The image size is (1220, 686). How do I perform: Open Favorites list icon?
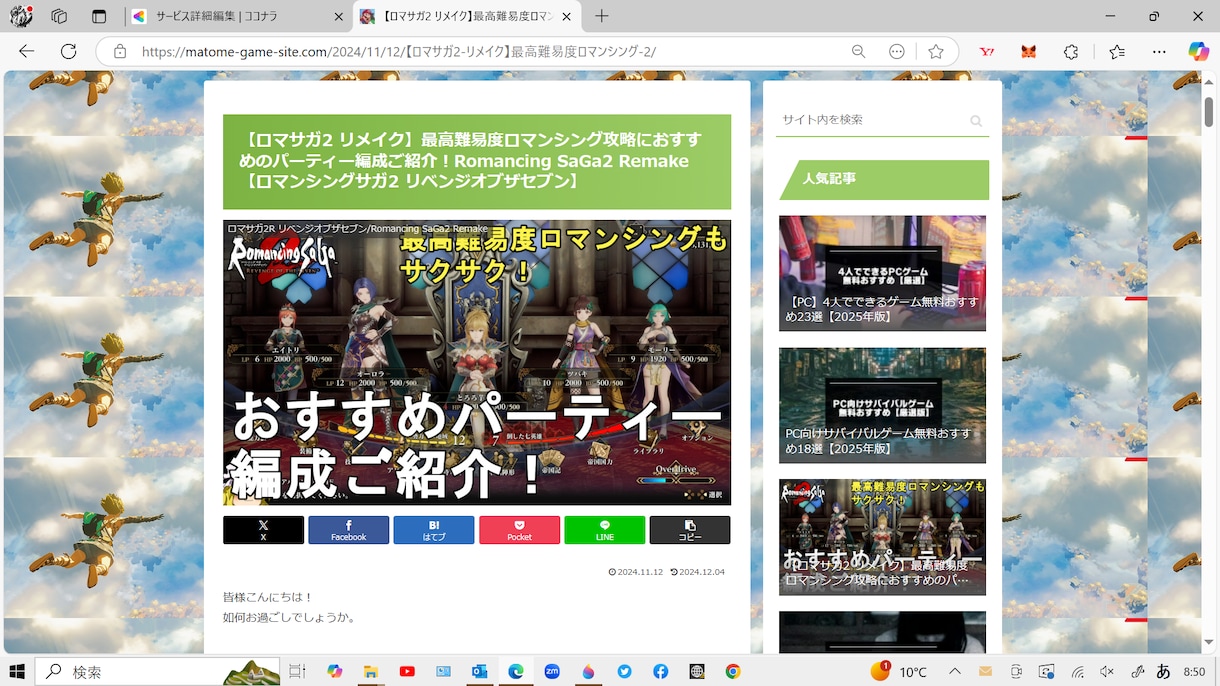click(x=1117, y=51)
